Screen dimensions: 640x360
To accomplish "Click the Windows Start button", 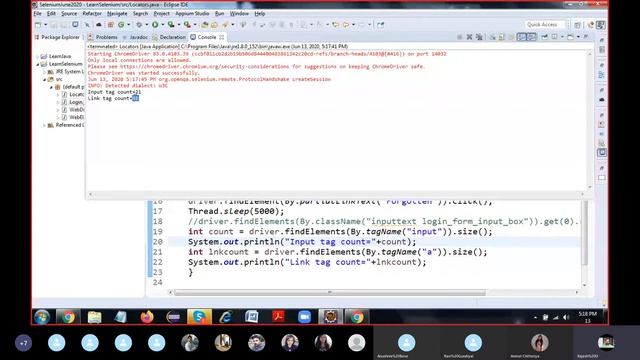I will coord(42,317).
